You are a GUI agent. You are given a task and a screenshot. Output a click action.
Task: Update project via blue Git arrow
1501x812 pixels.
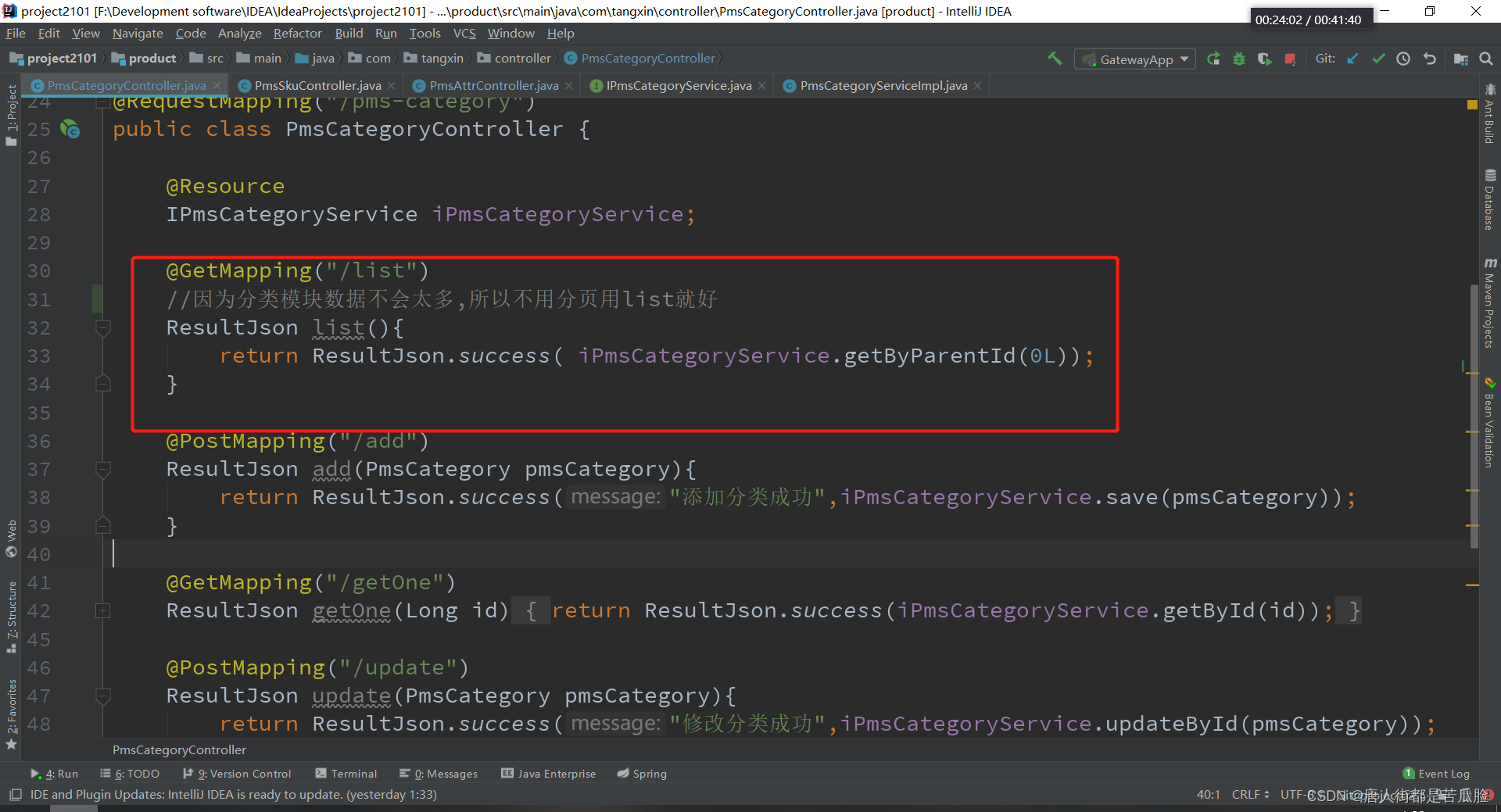coord(1352,59)
